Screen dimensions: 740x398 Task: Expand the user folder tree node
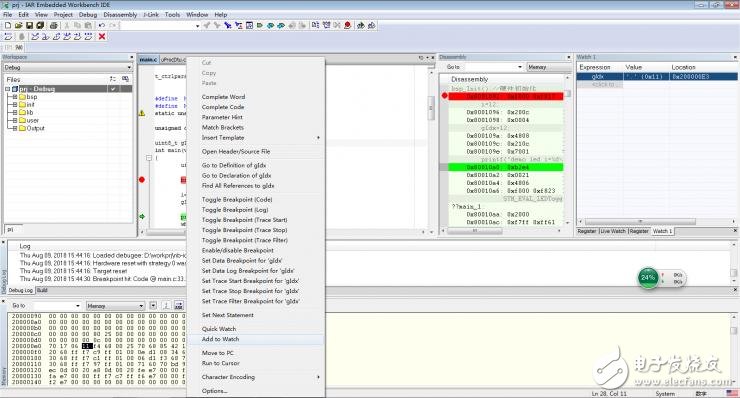pyautogui.click(x=15, y=120)
